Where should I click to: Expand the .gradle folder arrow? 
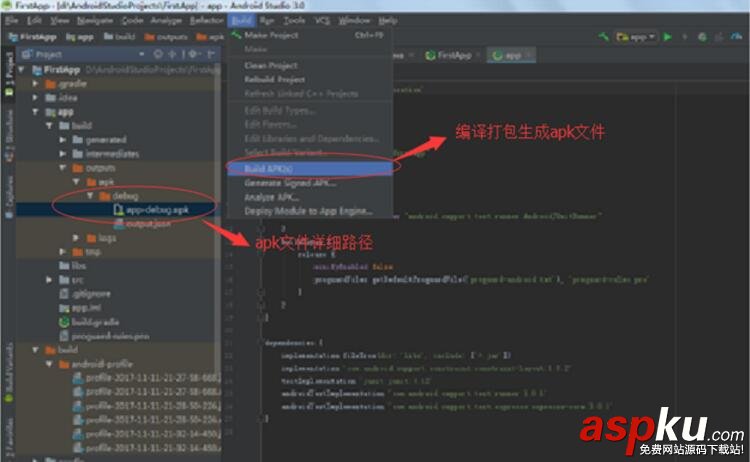tap(35, 84)
